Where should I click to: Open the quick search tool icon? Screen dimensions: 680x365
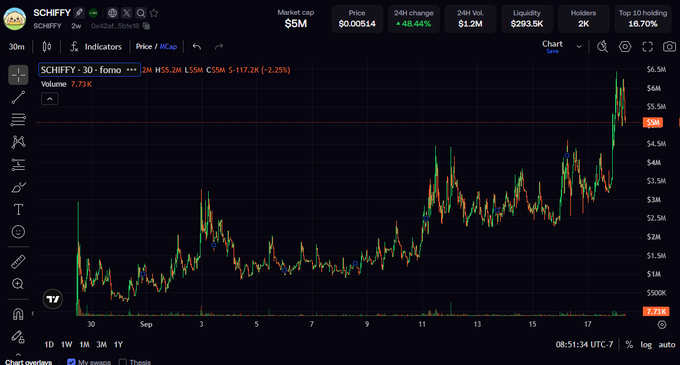602,46
